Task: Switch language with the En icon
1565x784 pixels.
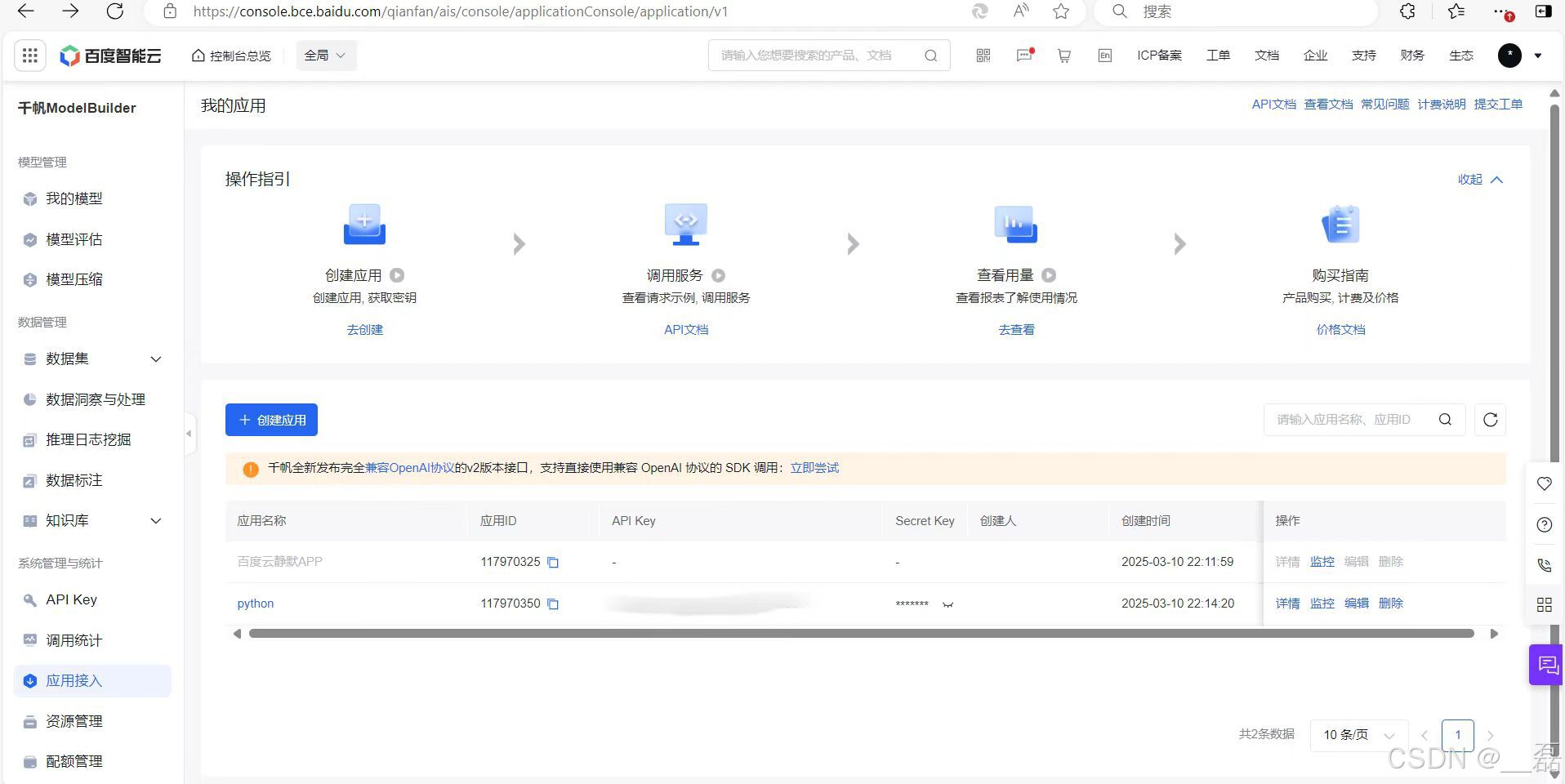Action: point(1105,56)
